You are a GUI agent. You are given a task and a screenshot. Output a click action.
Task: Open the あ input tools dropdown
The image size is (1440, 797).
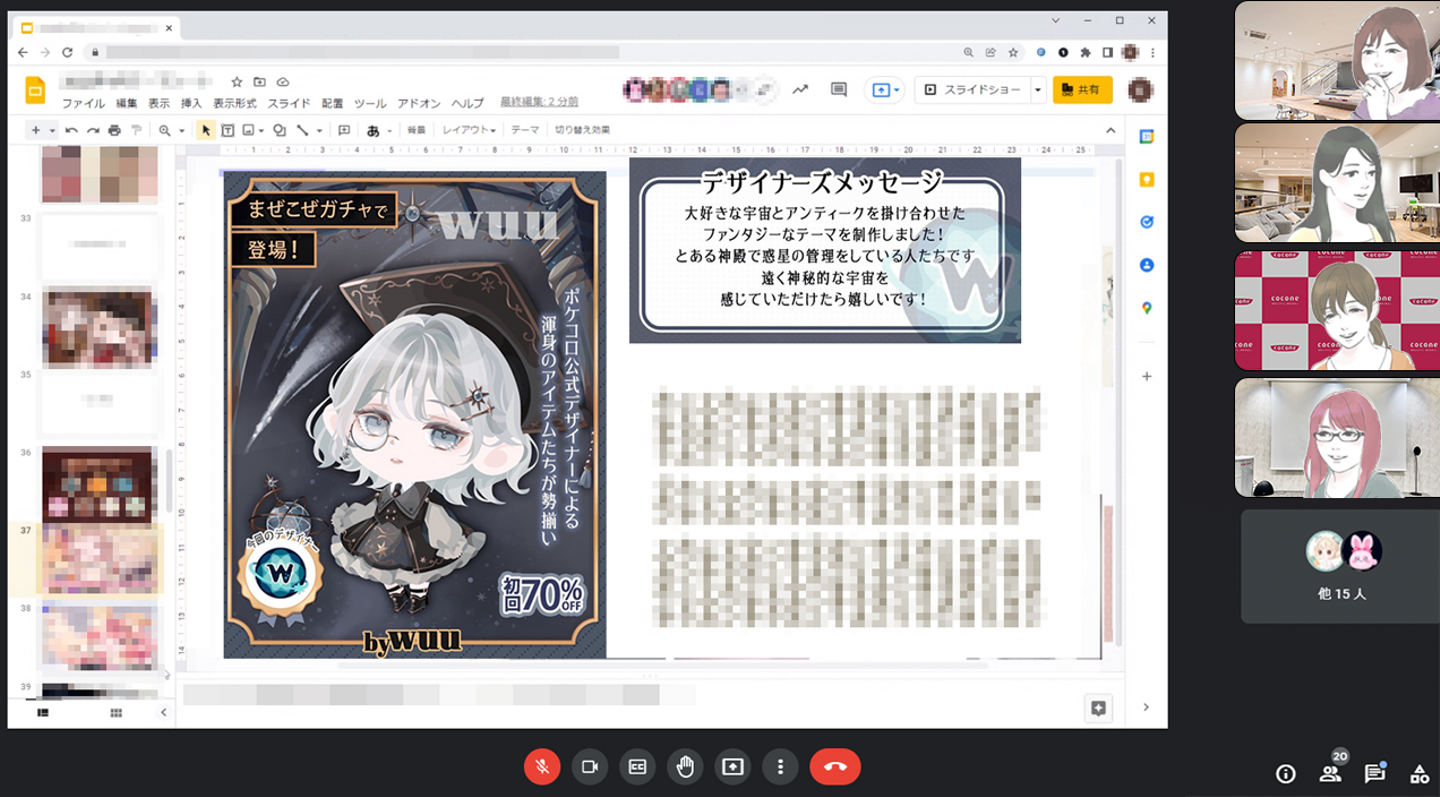(x=377, y=130)
